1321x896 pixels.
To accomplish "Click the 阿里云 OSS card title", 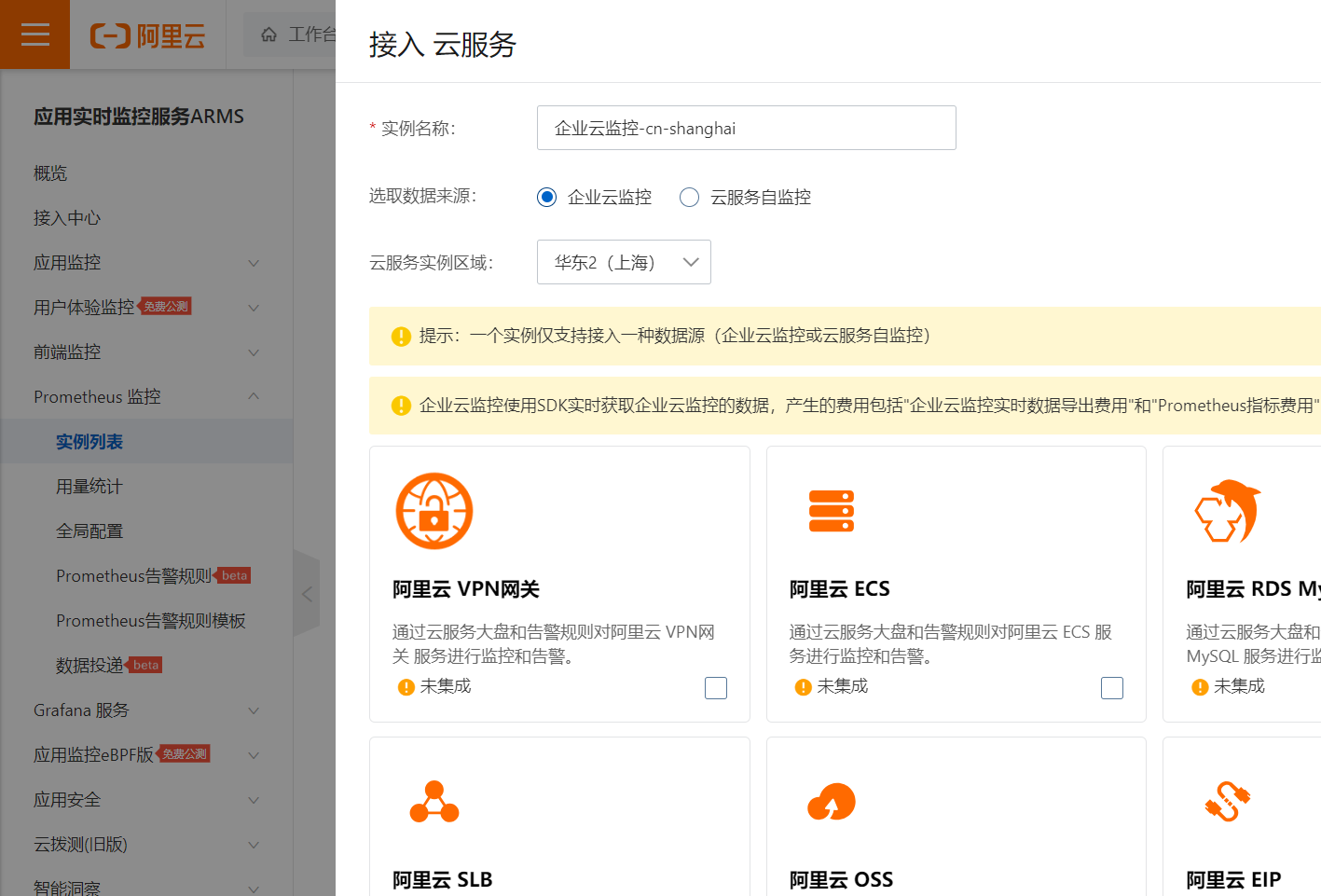I will (x=842, y=879).
